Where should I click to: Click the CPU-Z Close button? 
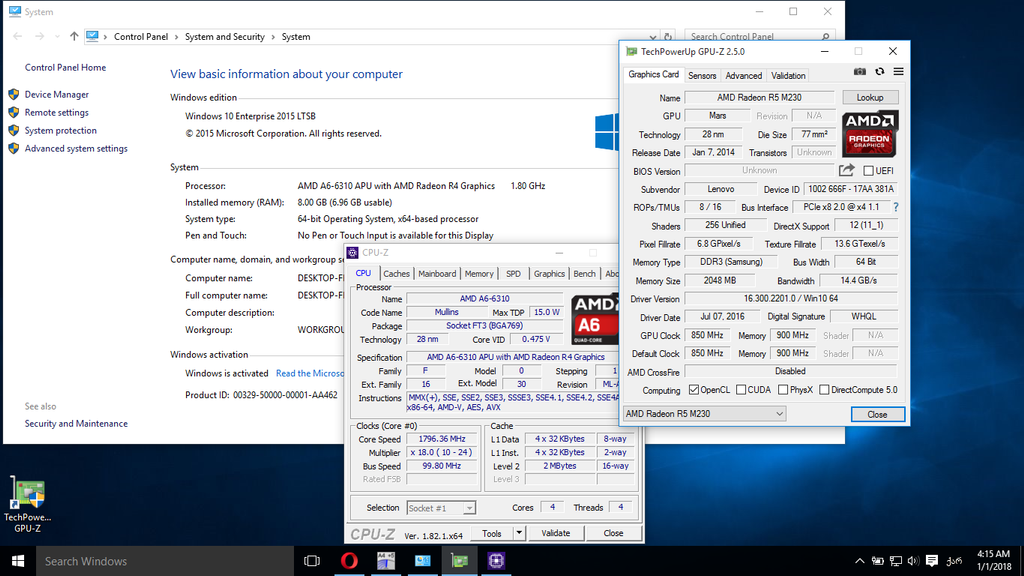[613, 533]
